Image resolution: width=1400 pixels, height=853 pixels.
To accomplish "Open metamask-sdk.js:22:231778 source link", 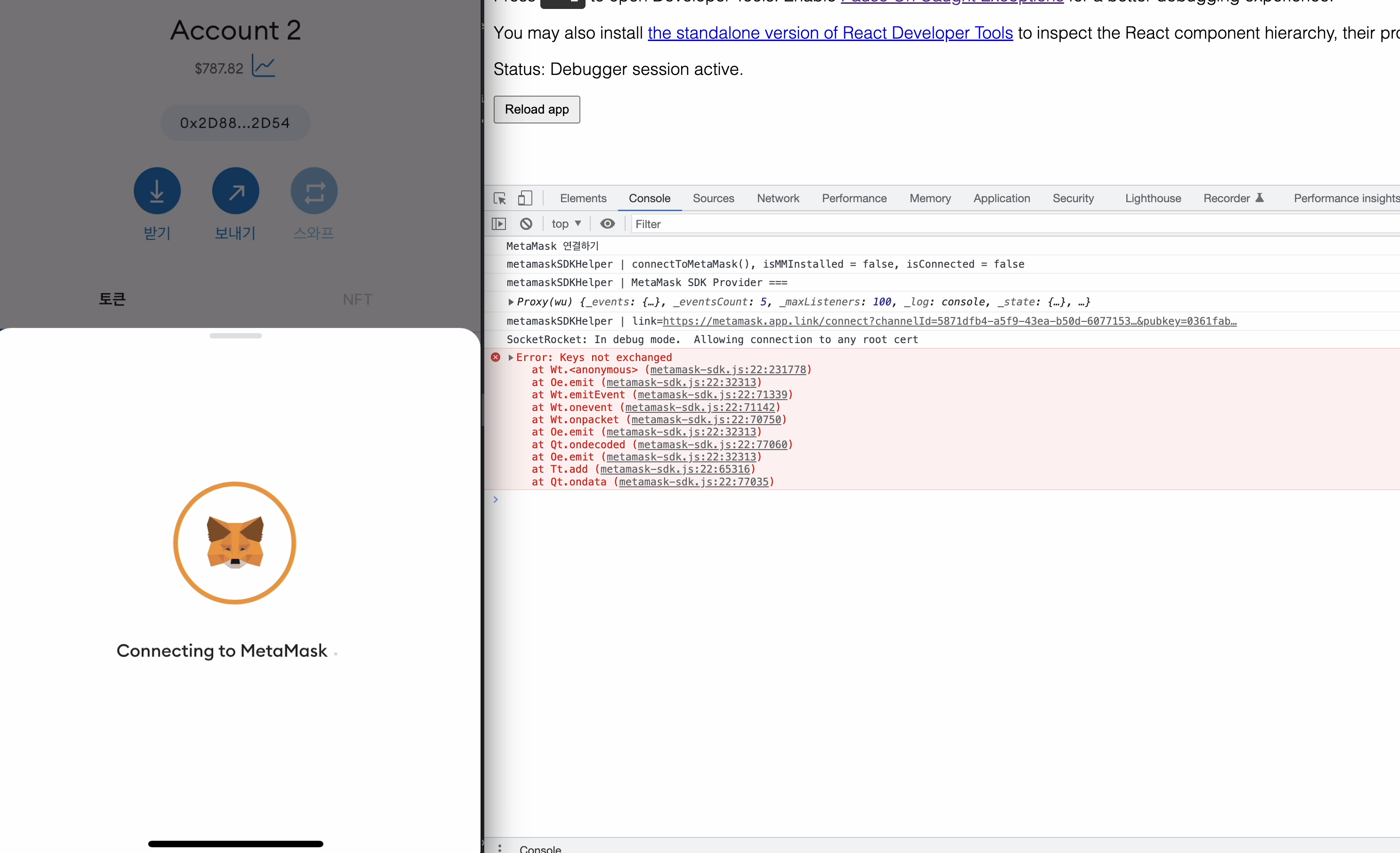I will click(x=728, y=369).
